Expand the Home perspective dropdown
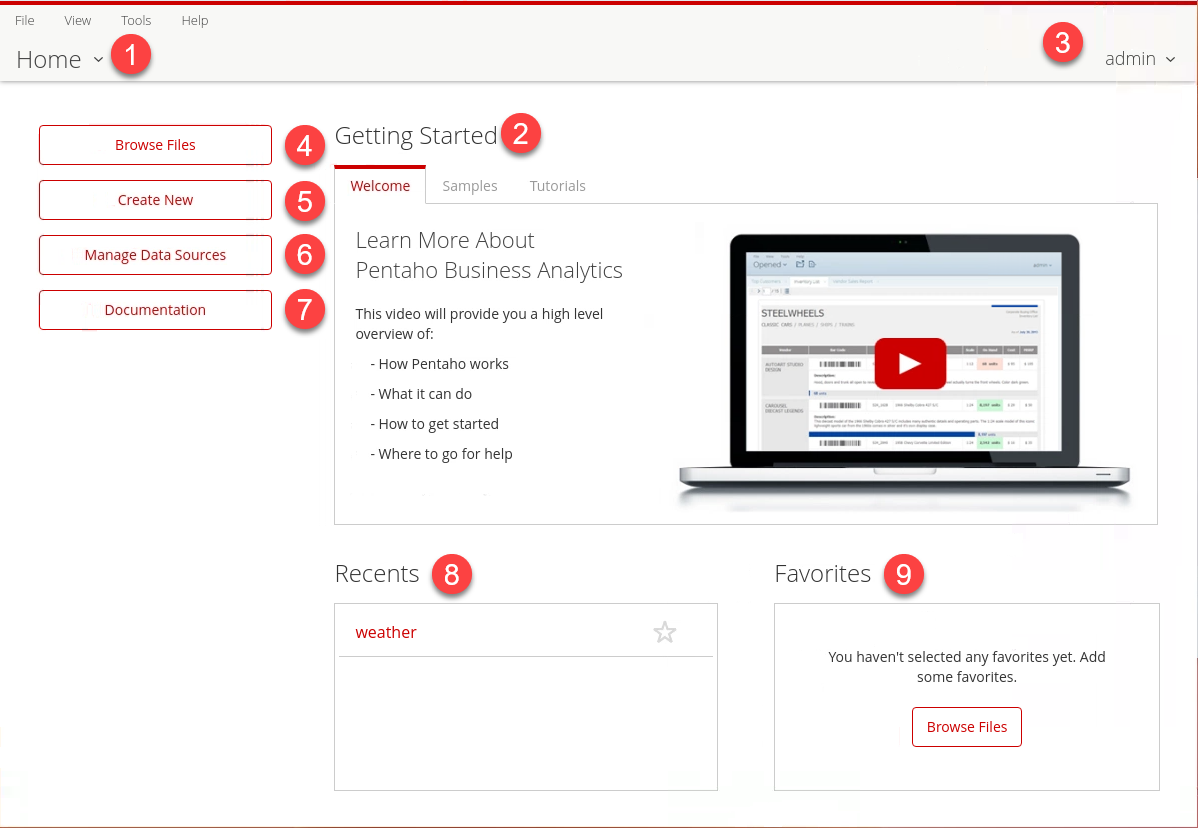1198x828 pixels. [60, 59]
